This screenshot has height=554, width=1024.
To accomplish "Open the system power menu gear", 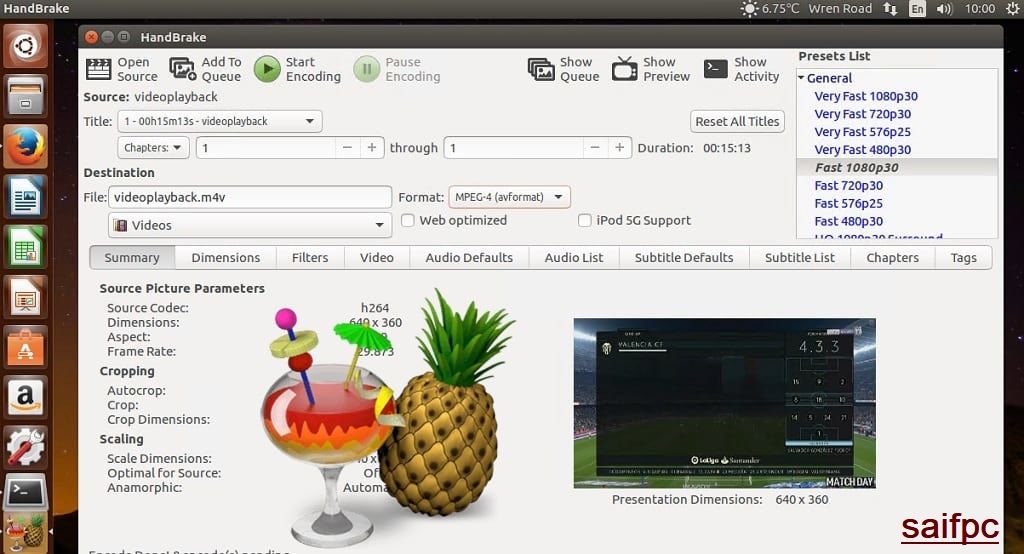I will (x=1013, y=8).
